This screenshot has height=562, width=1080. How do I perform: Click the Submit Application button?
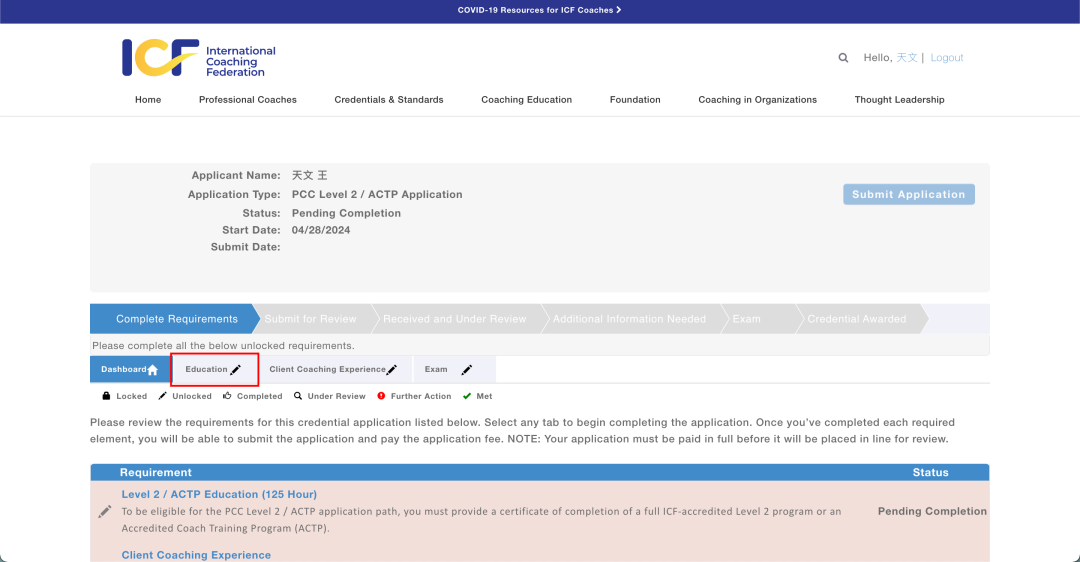tap(908, 194)
